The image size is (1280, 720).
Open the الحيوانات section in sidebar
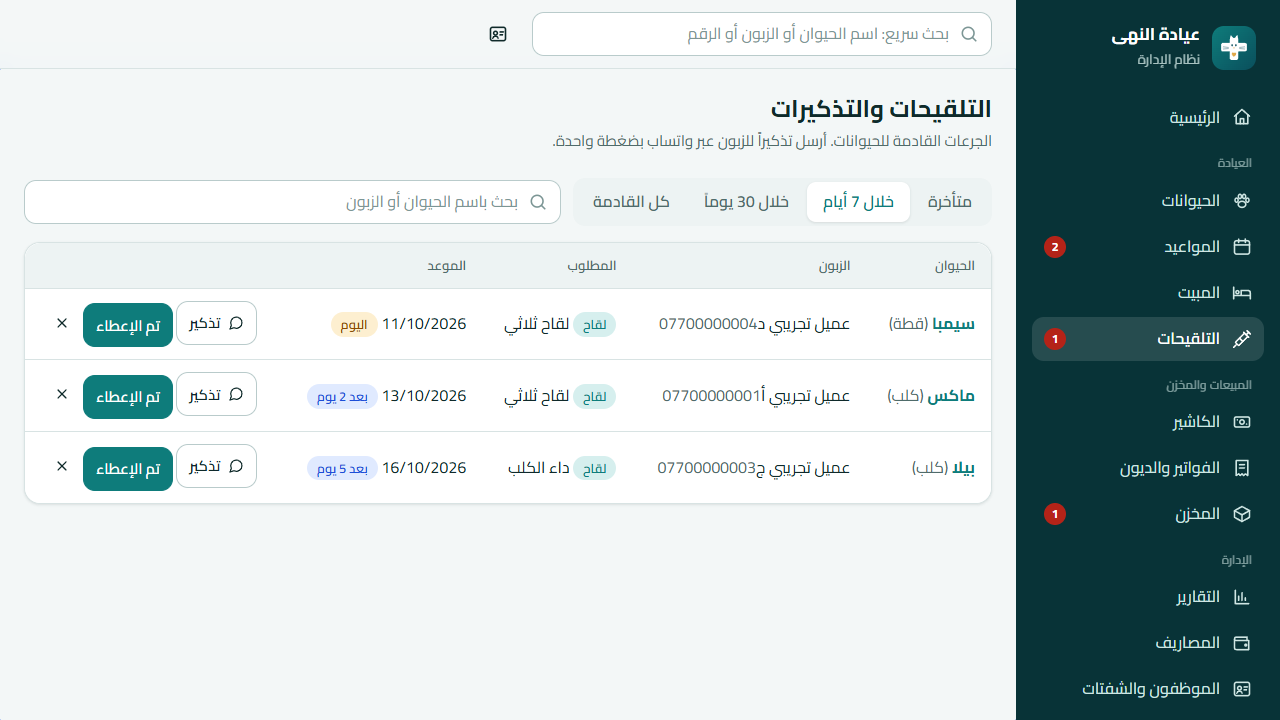point(1148,201)
